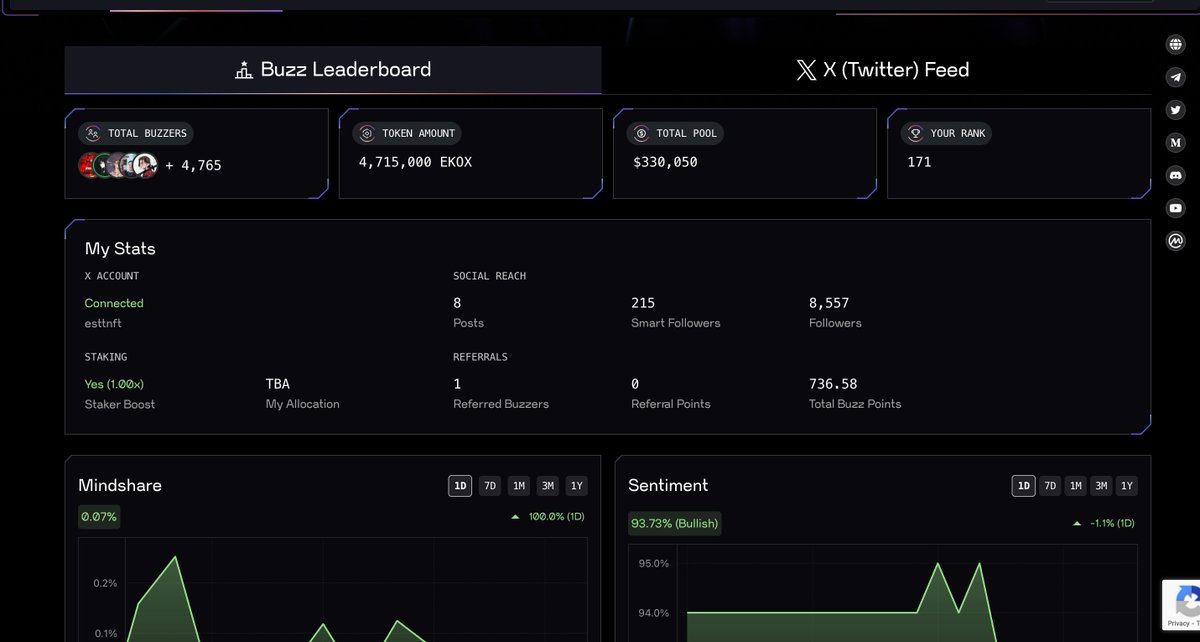This screenshot has width=1200, height=642.
Task: Click the 8,557 Followers value
Action: 829,302
